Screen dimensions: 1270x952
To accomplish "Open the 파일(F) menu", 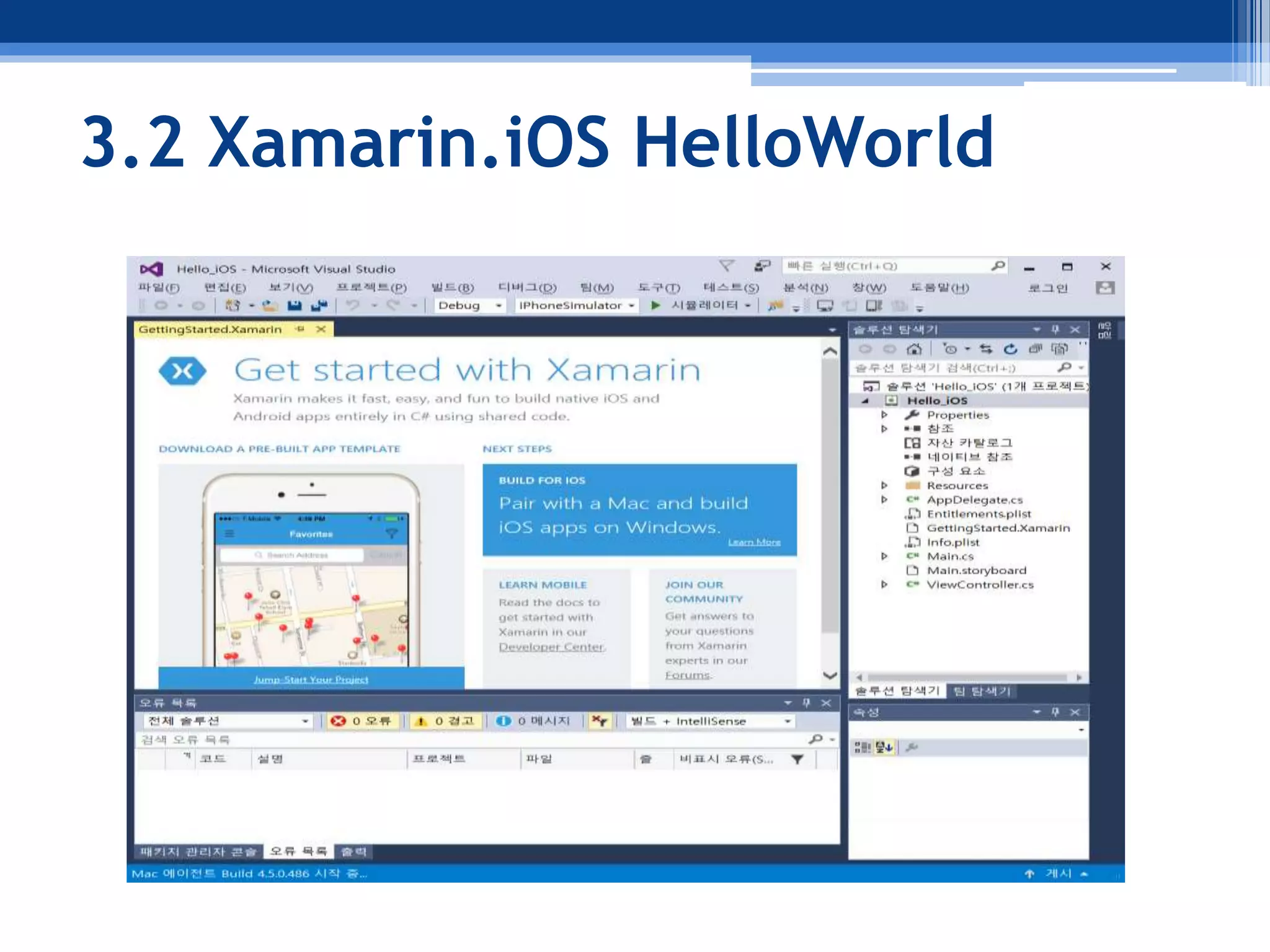I will coord(159,288).
